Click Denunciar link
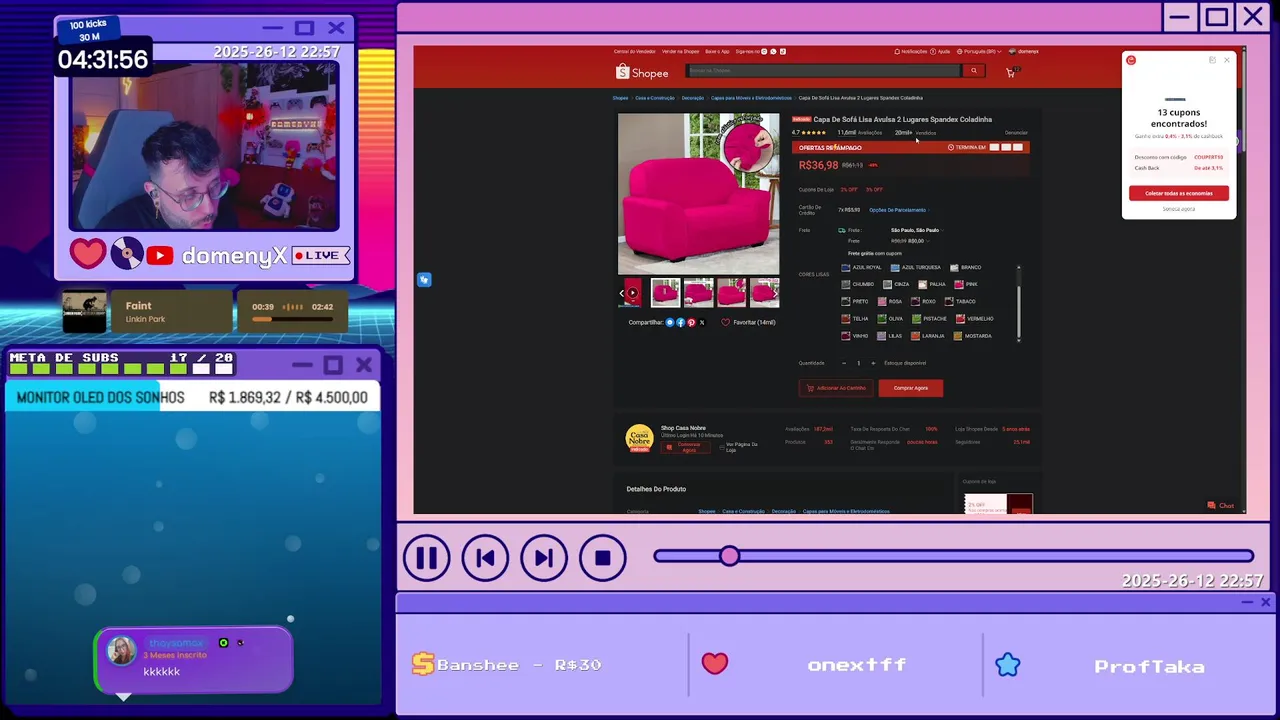Screen dimensions: 1280x720 click(x=1016, y=132)
